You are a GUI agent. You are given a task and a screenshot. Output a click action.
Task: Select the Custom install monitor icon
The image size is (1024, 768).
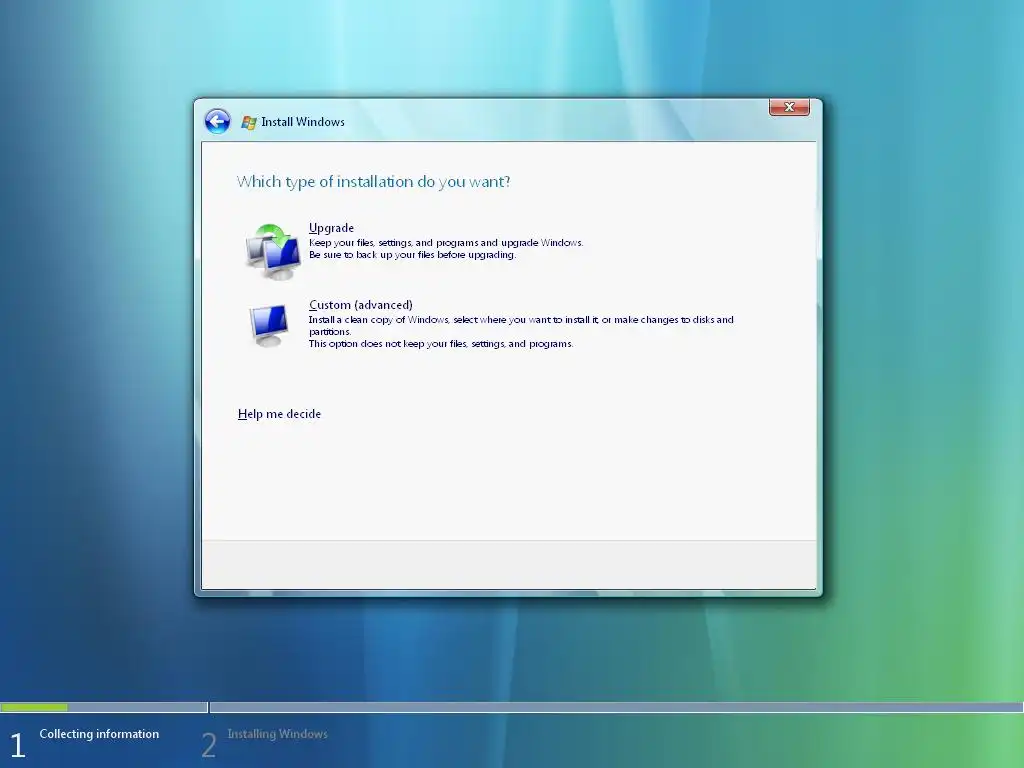coord(269,325)
